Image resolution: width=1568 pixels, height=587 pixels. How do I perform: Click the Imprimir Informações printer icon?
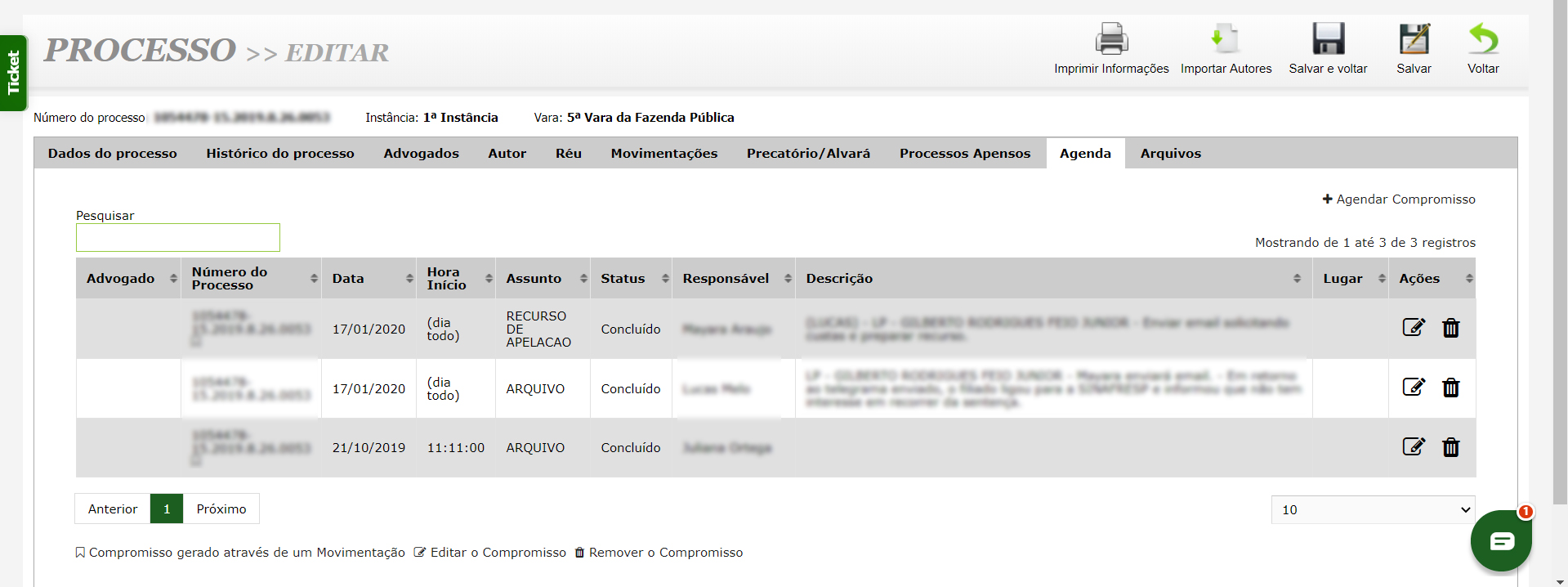[x=1111, y=39]
